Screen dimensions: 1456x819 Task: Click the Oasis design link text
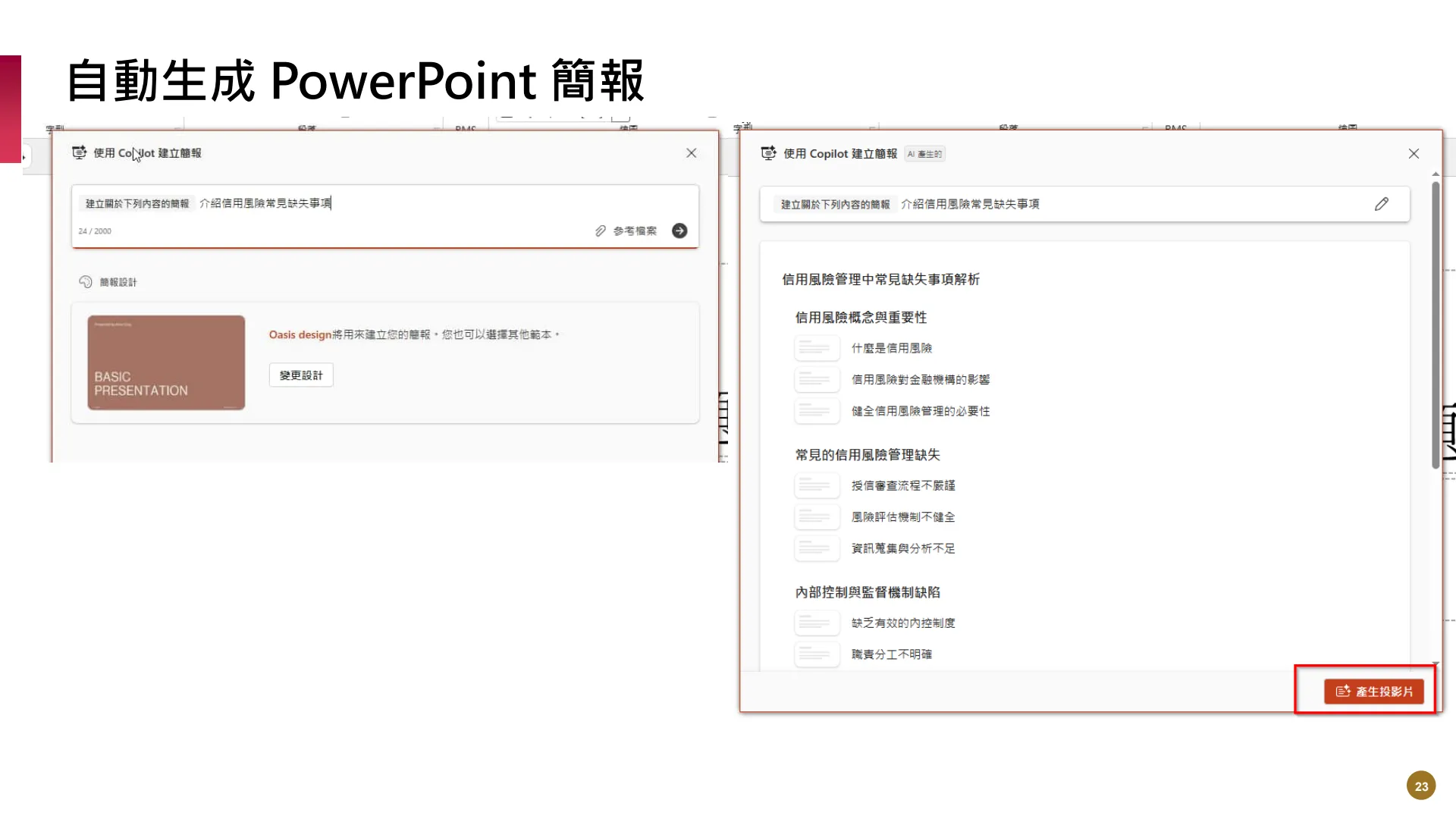(x=300, y=334)
